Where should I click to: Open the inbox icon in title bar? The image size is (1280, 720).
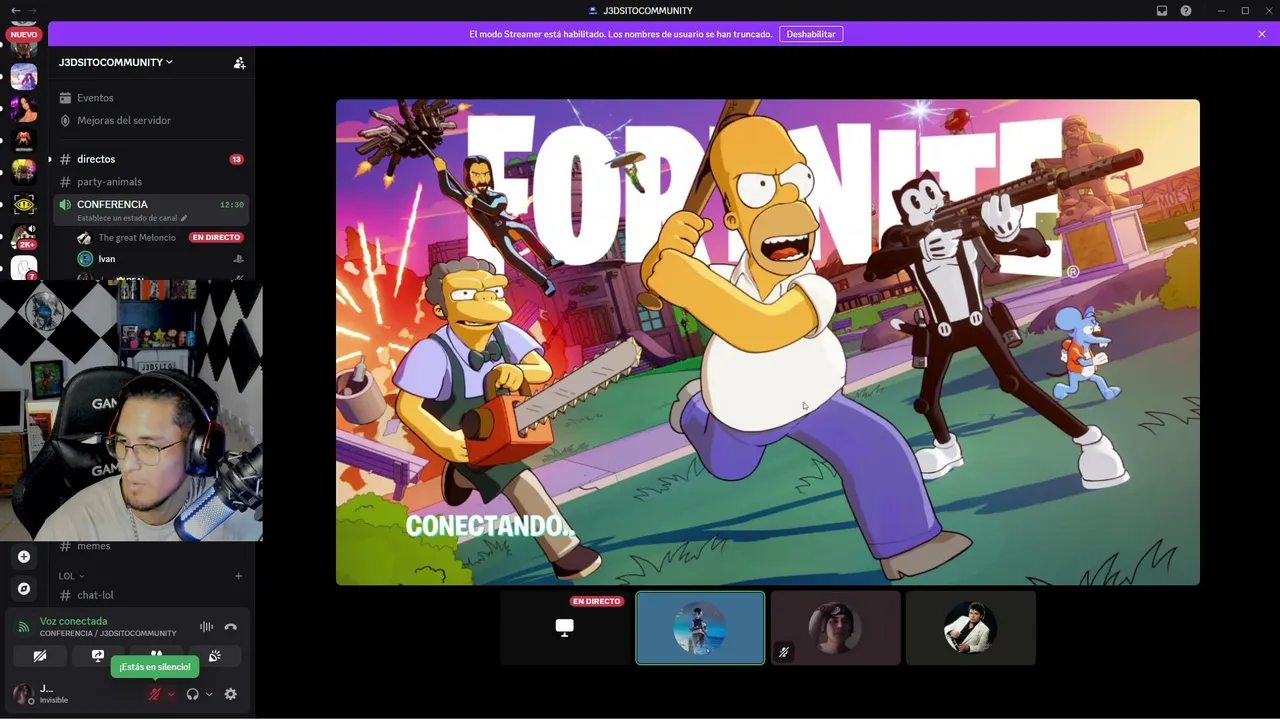coord(1162,10)
